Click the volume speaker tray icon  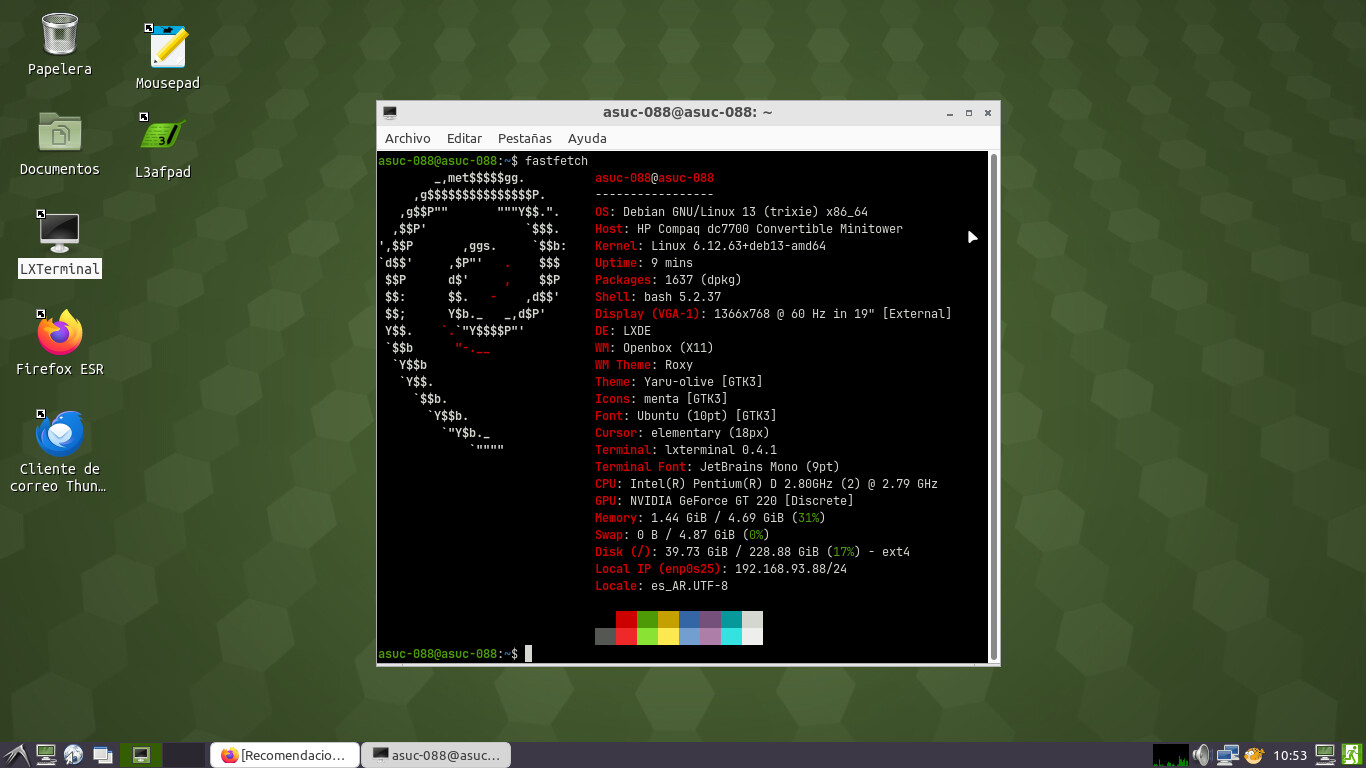point(1201,755)
